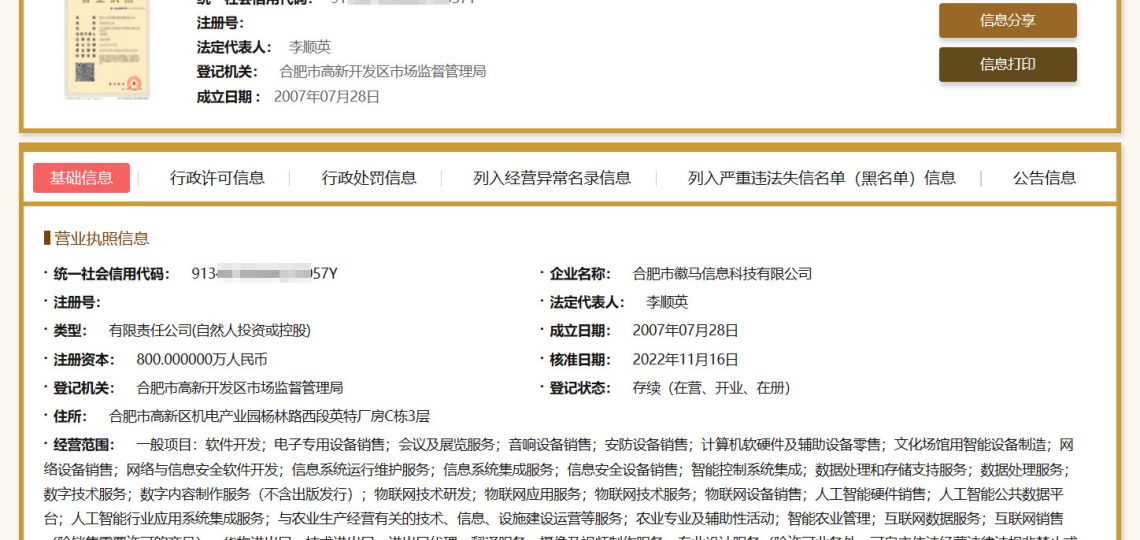Go to 列入经营异常名录信息 tab
The width and height of the screenshot is (1140, 540).
click(x=552, y=178)
